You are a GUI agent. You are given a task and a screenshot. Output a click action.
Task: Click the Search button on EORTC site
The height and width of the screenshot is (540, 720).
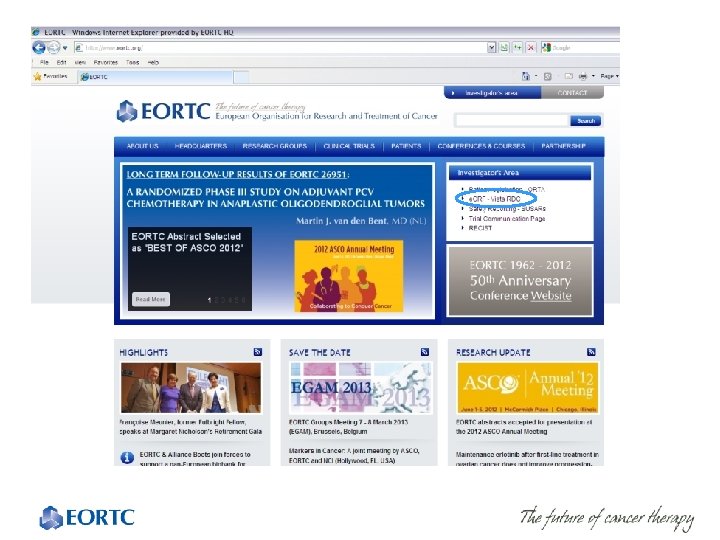coord(585,121)
